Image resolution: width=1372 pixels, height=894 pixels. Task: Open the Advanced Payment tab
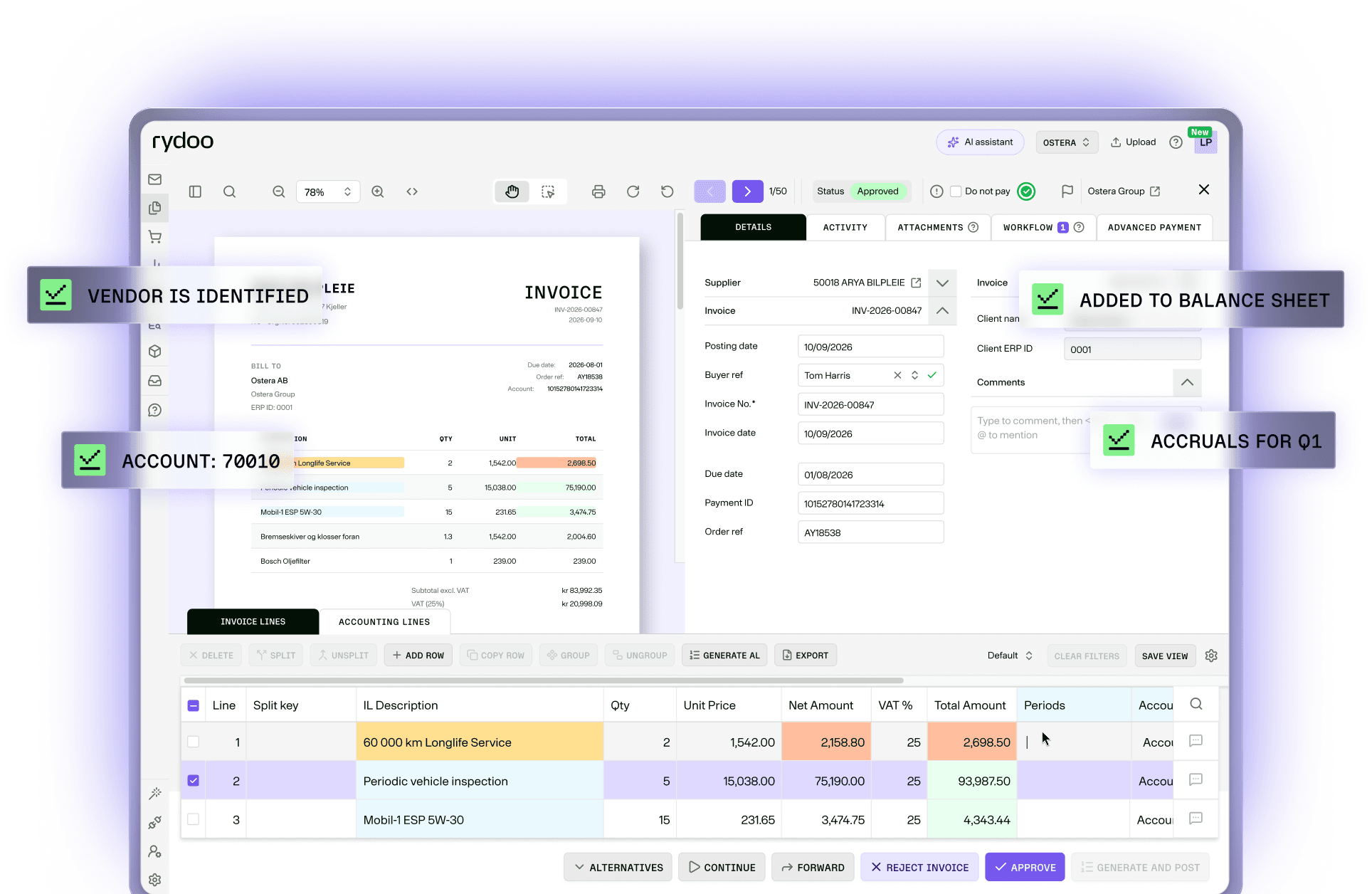[1154, 227]
